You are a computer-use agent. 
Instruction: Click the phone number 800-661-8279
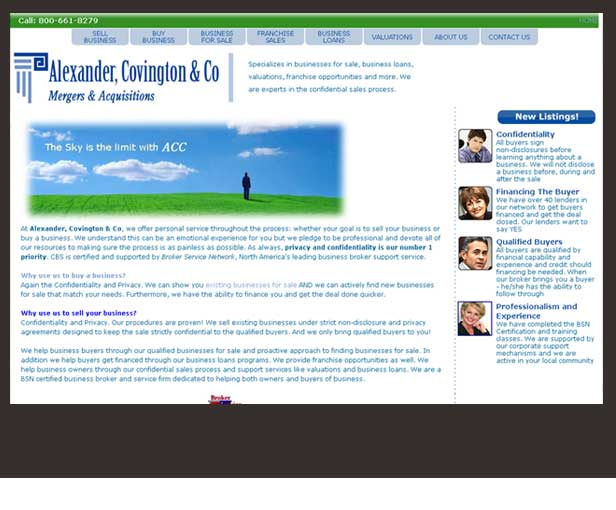tap(68, 20)
